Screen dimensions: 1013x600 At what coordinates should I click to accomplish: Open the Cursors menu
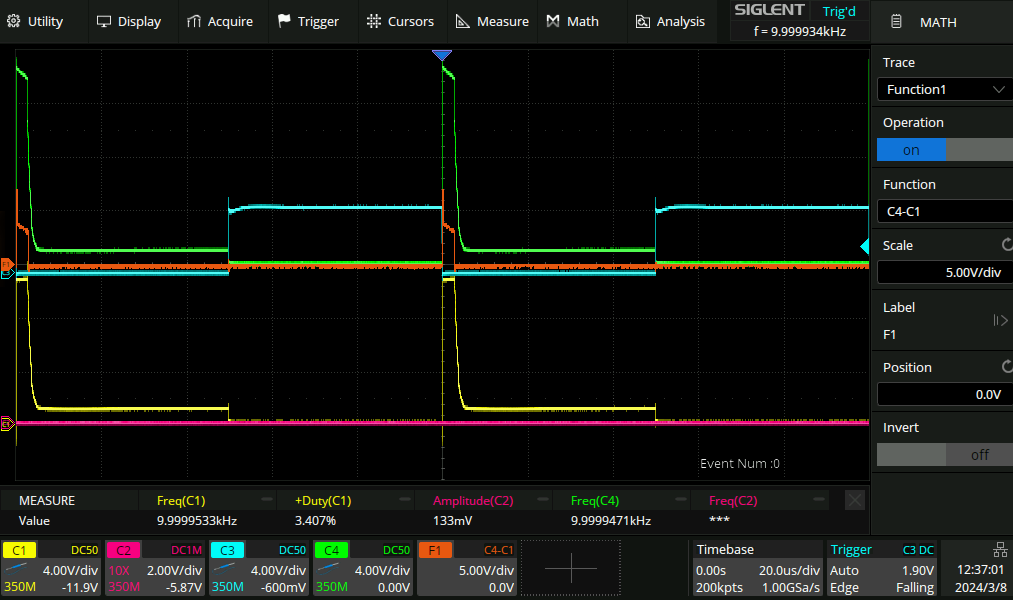pos(400,21)
